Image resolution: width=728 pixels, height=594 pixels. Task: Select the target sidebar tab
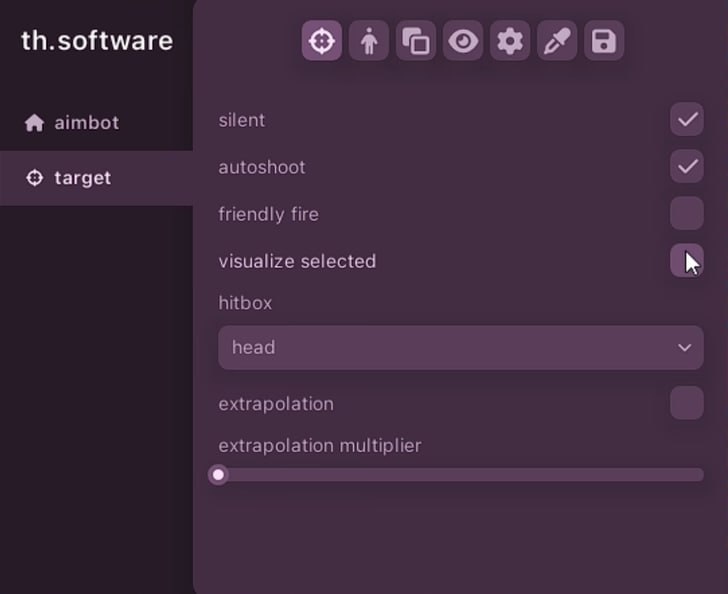(82, 178)
